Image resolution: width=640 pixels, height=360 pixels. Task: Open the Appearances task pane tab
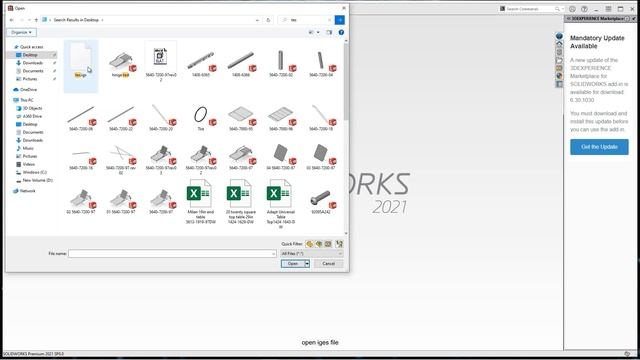[559, 76]
